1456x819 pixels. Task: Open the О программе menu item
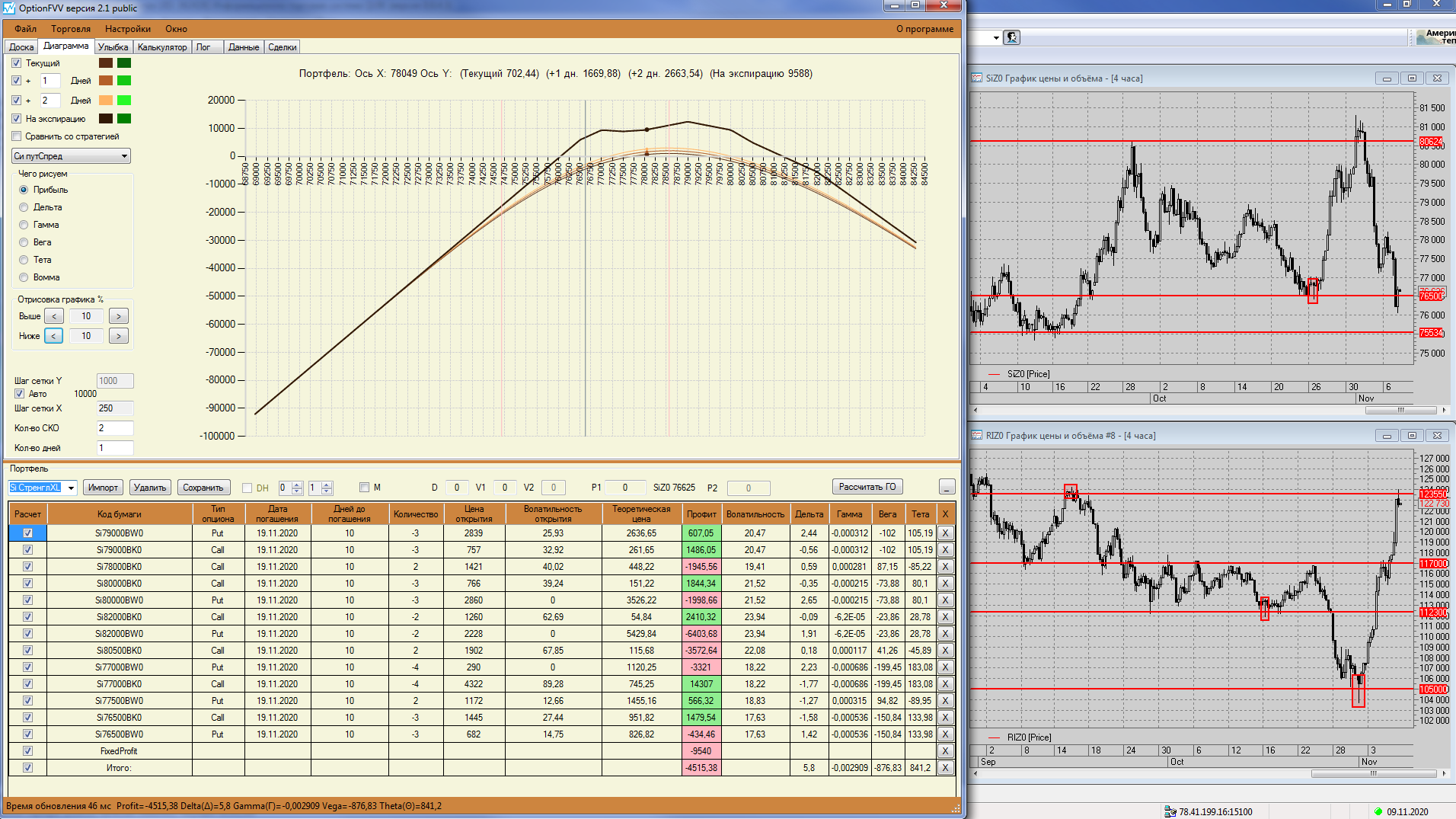tap(924, 29)
